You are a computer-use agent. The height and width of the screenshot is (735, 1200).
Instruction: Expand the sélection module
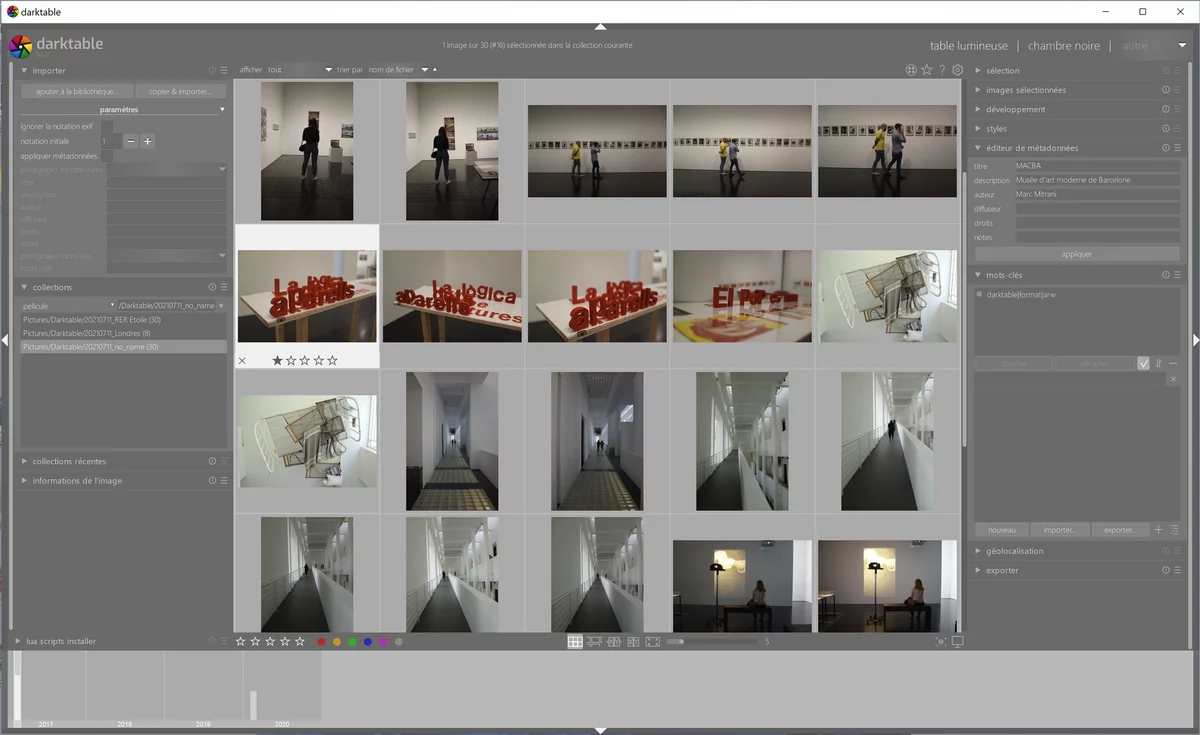[978, 71]
